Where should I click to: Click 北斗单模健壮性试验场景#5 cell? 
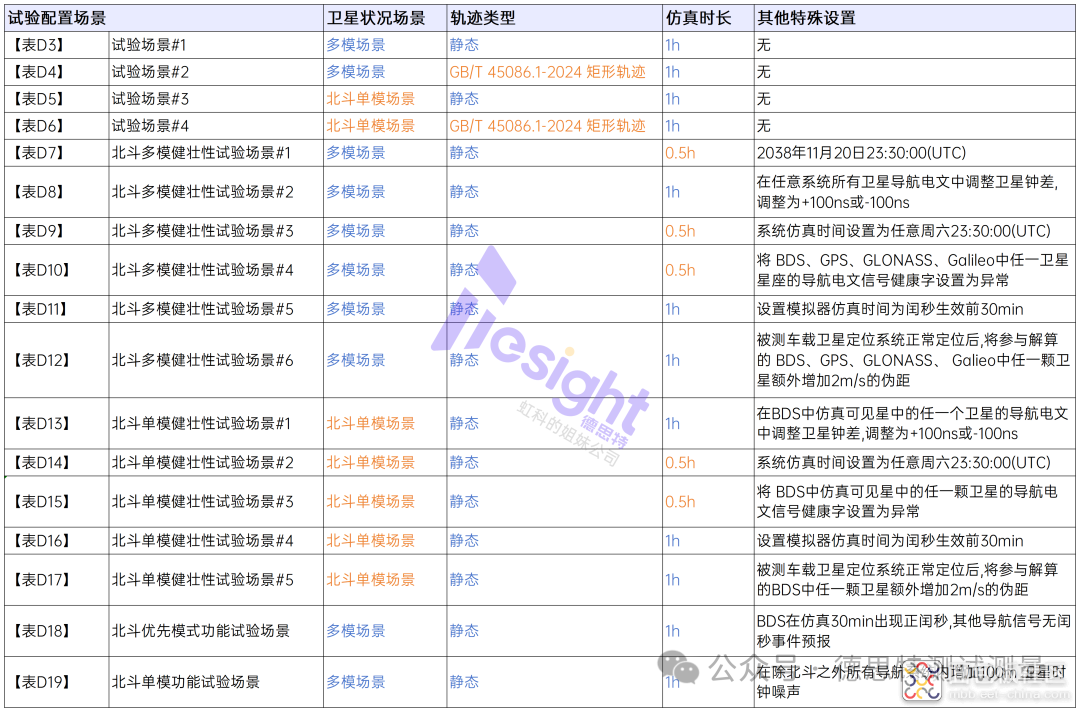click(216, 580)
